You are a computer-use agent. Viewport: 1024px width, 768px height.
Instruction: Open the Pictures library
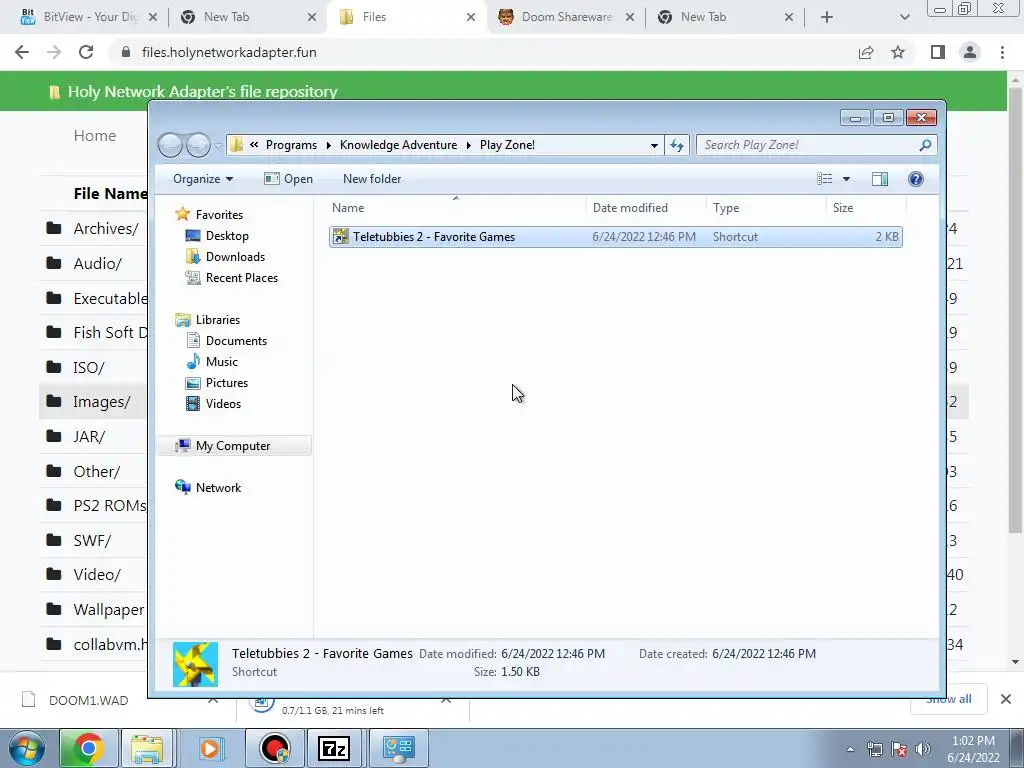[x=227, y=383]
